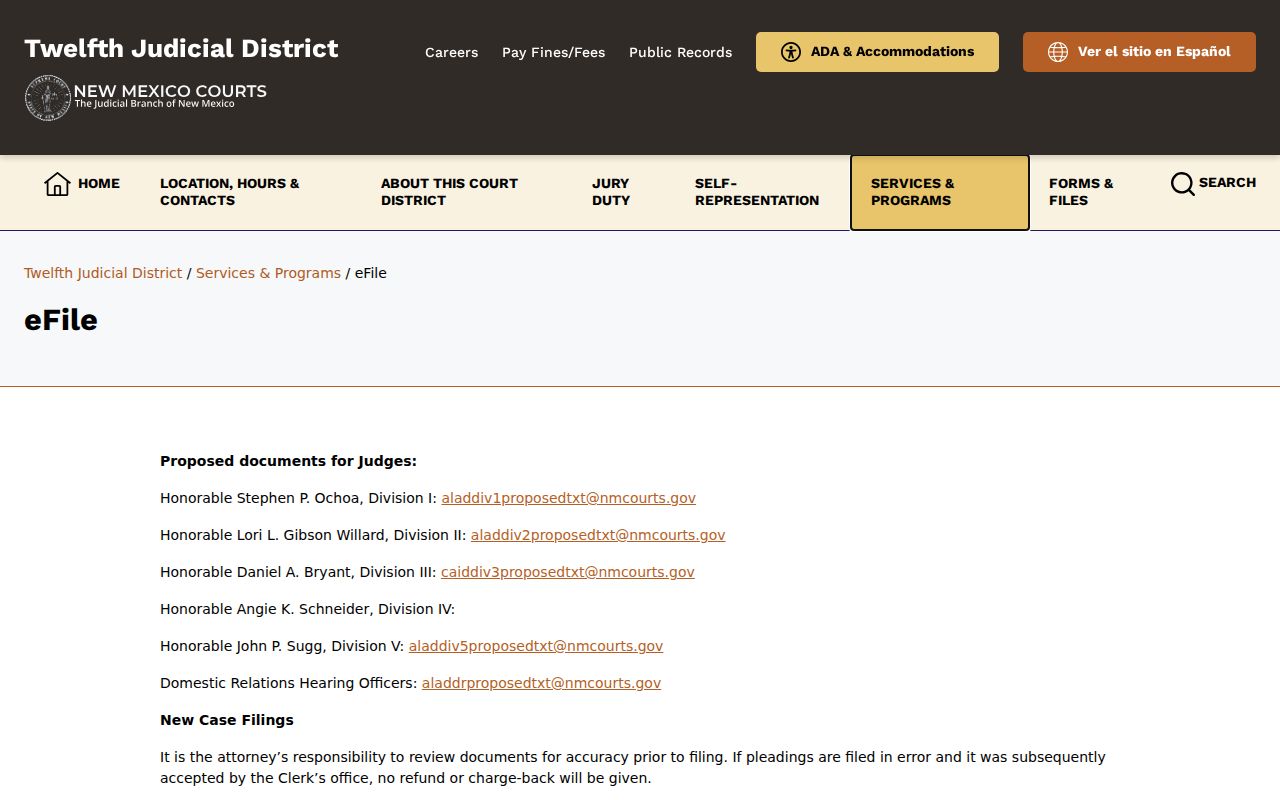Click the 'Domestic Relations Hearing Officers:' text
Image resolution: width=1280 pixels, height=800 pixels.
click(289, 683)
